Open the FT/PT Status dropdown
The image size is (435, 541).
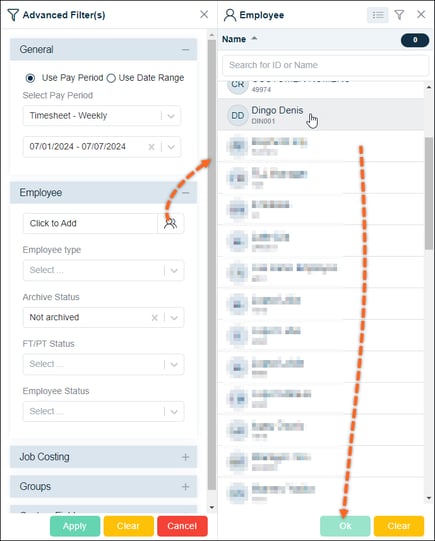pyautogui.click(x=103, y=364)
